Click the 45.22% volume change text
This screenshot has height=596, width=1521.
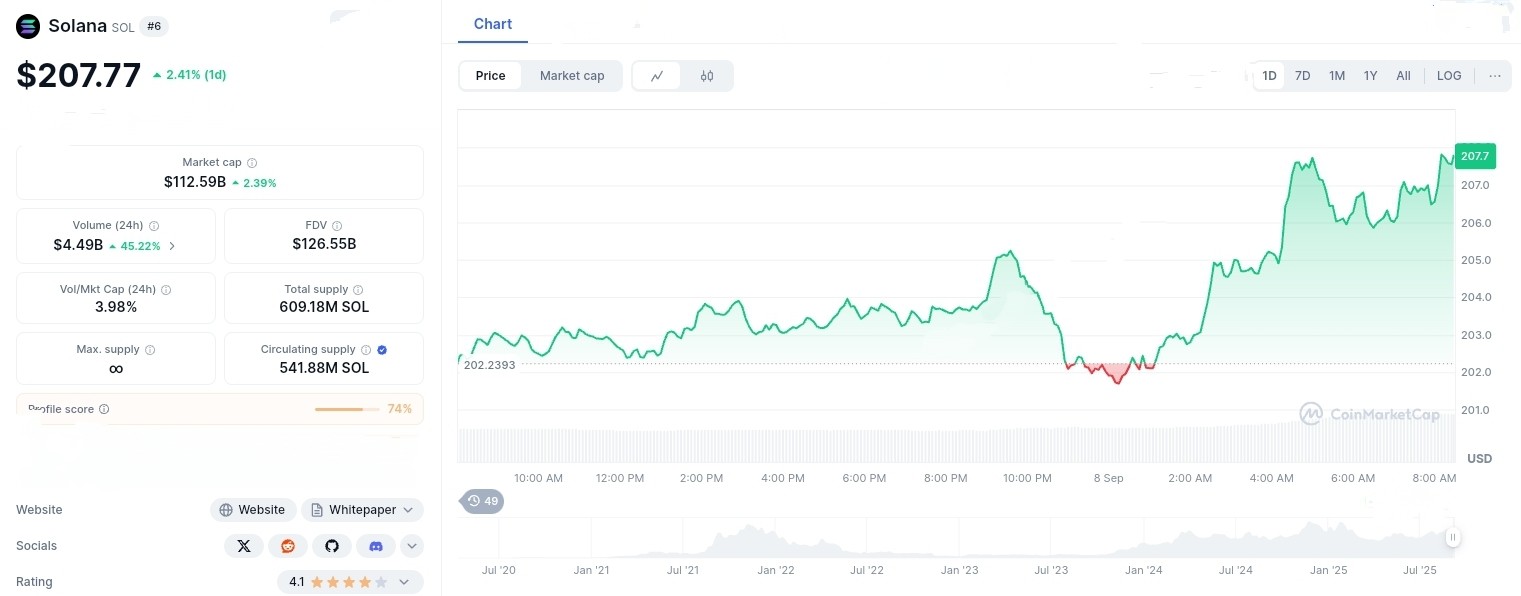click(x=139, y=247)
